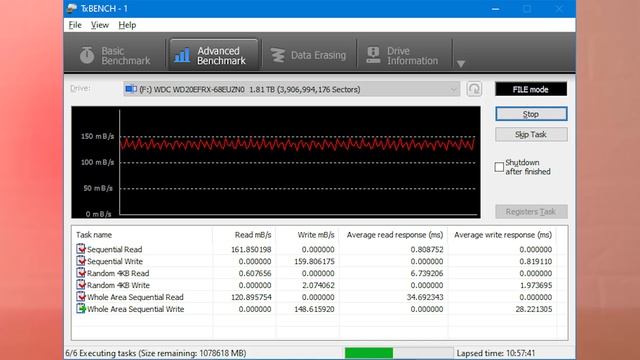Image resolution: width=640 pixels, height=360 pixels.
Task: Click the Random 4KB Read task icon
Action: tap(81, 272)
